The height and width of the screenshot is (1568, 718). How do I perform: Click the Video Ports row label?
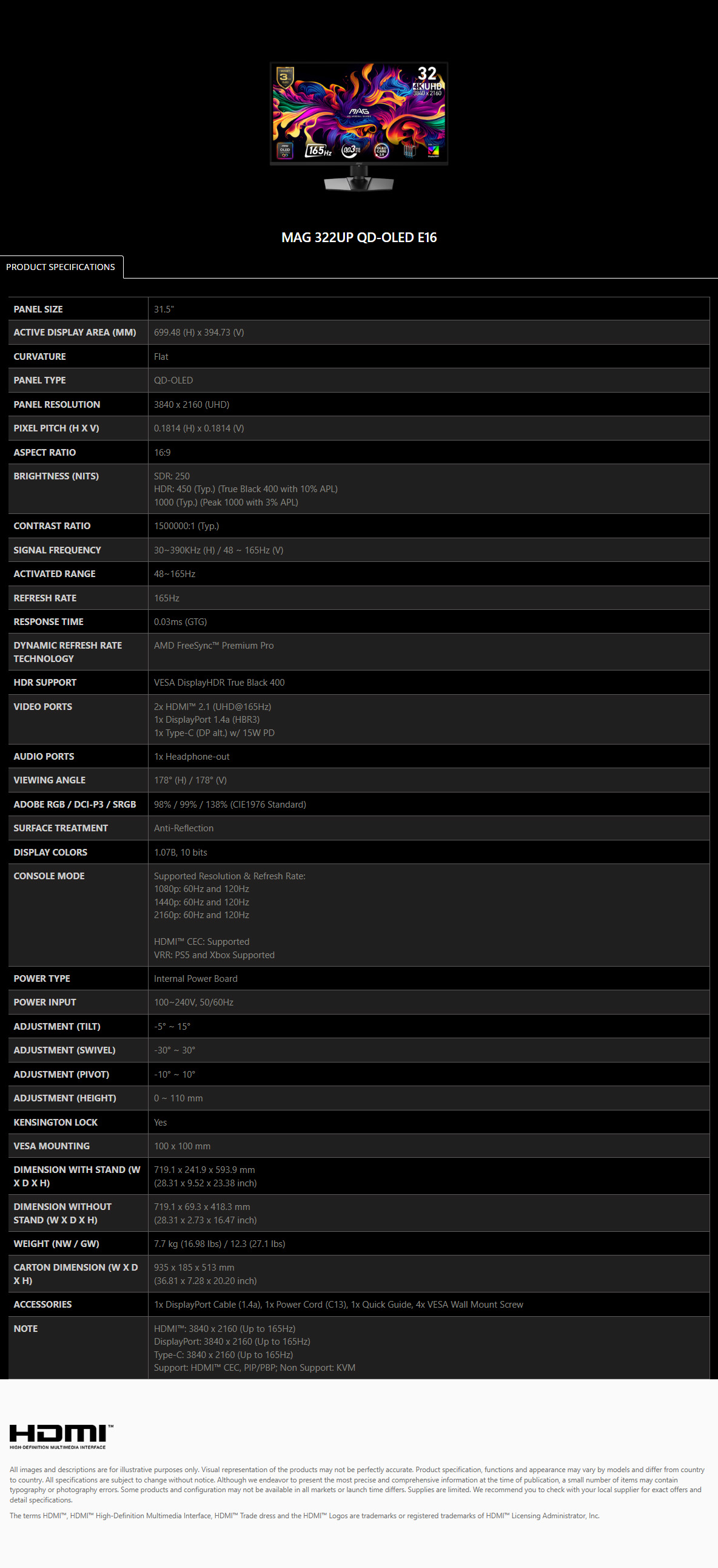click(42, 706)
